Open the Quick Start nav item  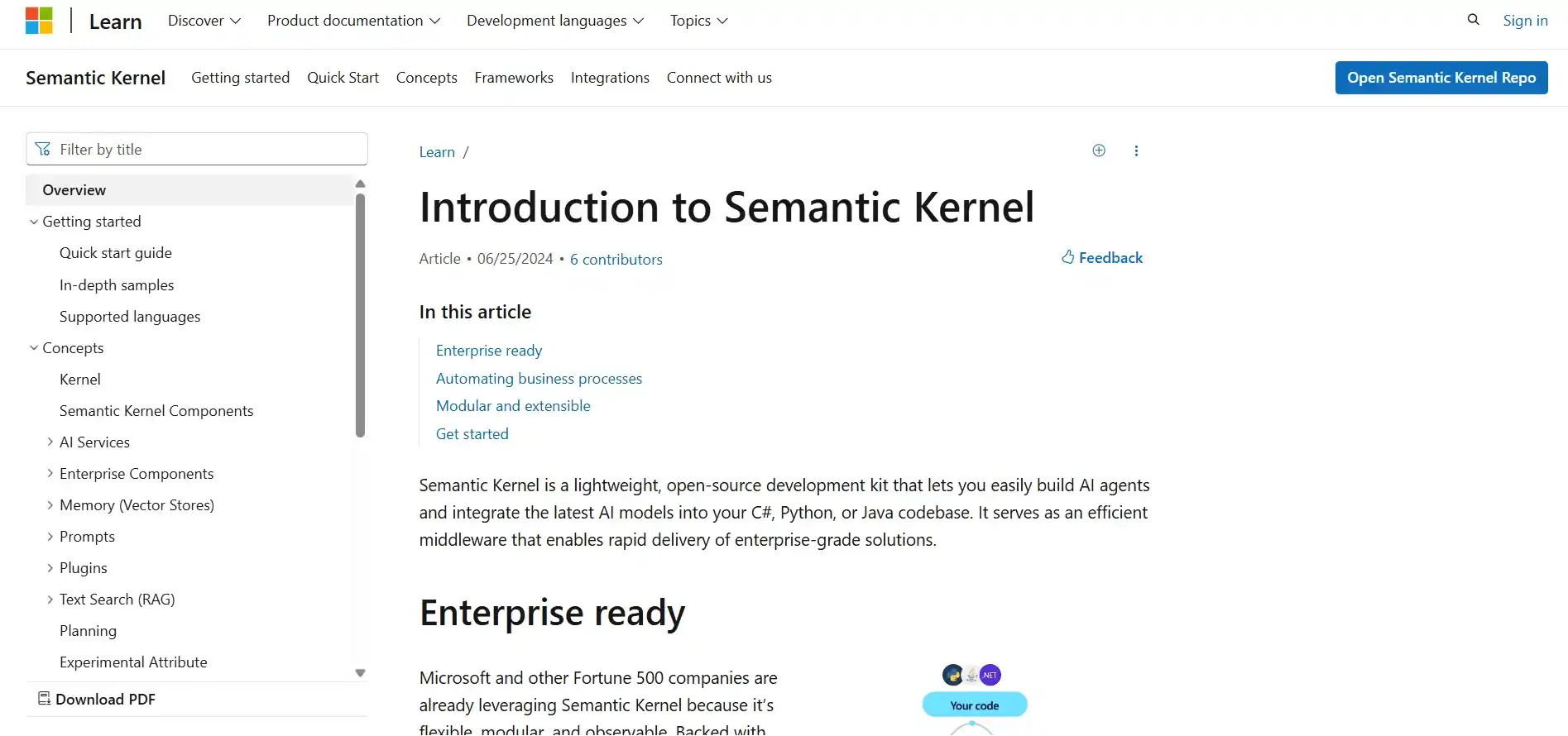point(343,78)
